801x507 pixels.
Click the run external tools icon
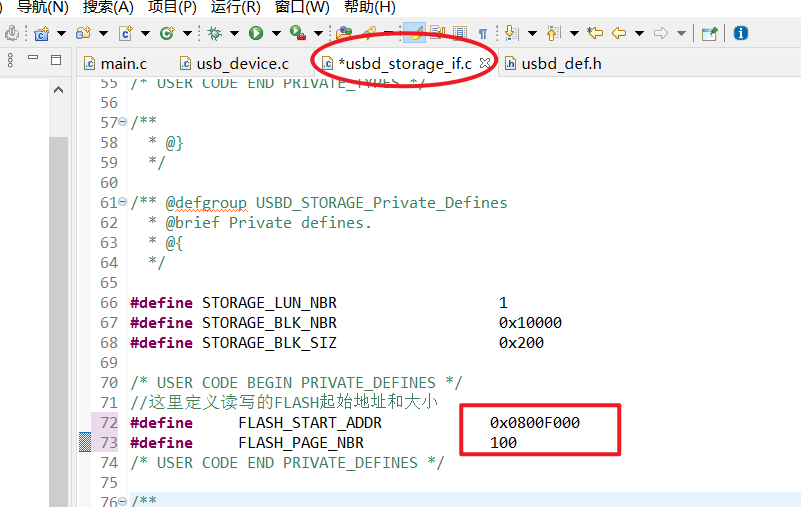[297, 33]
